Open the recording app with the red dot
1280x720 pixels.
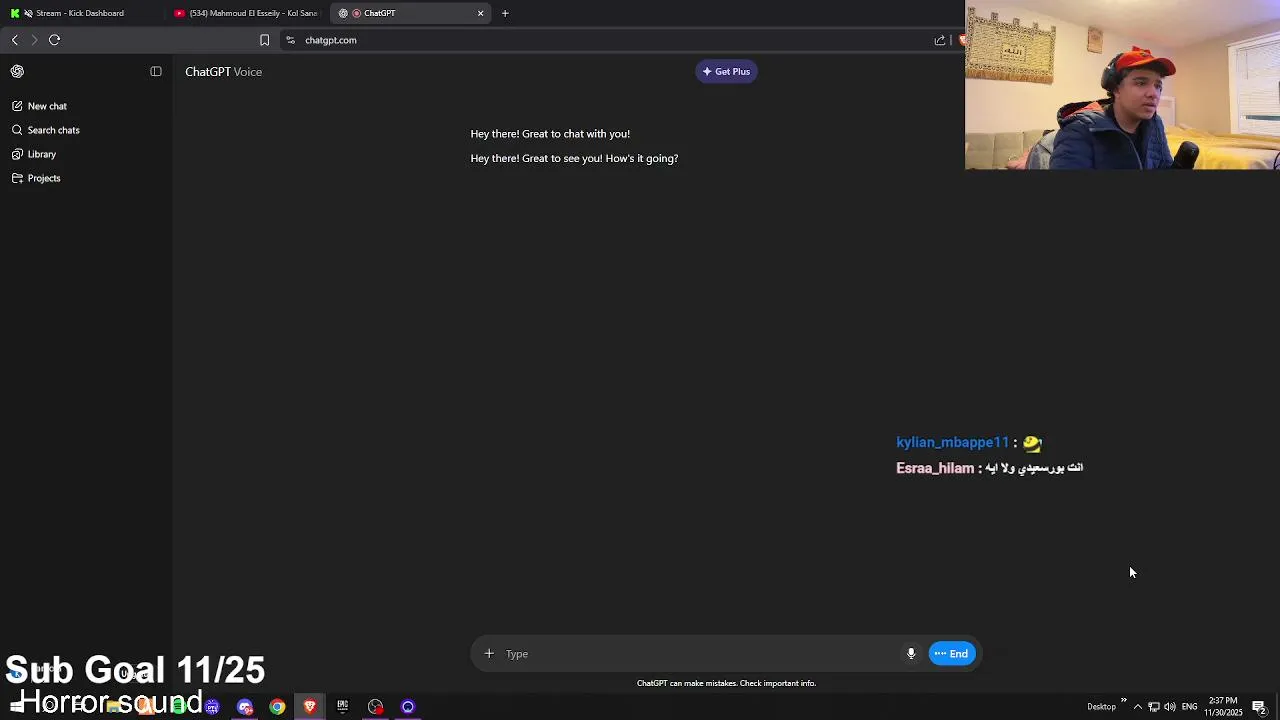pos(375,707)
